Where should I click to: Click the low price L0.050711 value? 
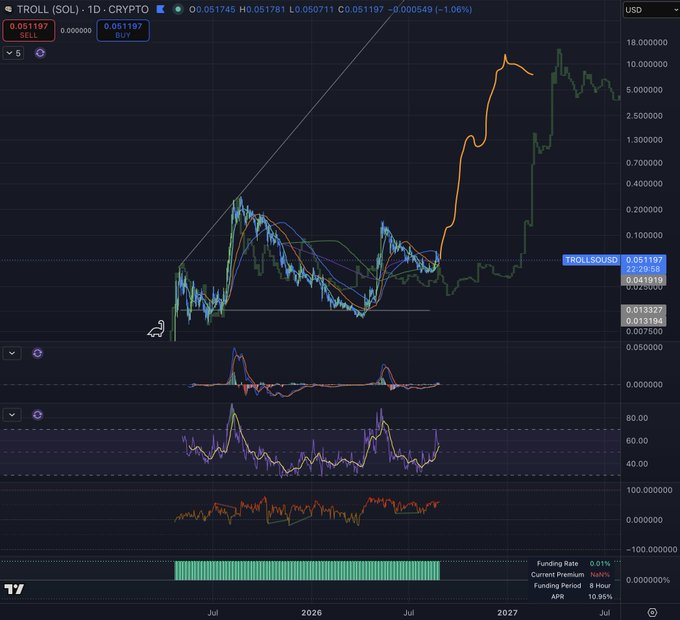pos(311,9)
